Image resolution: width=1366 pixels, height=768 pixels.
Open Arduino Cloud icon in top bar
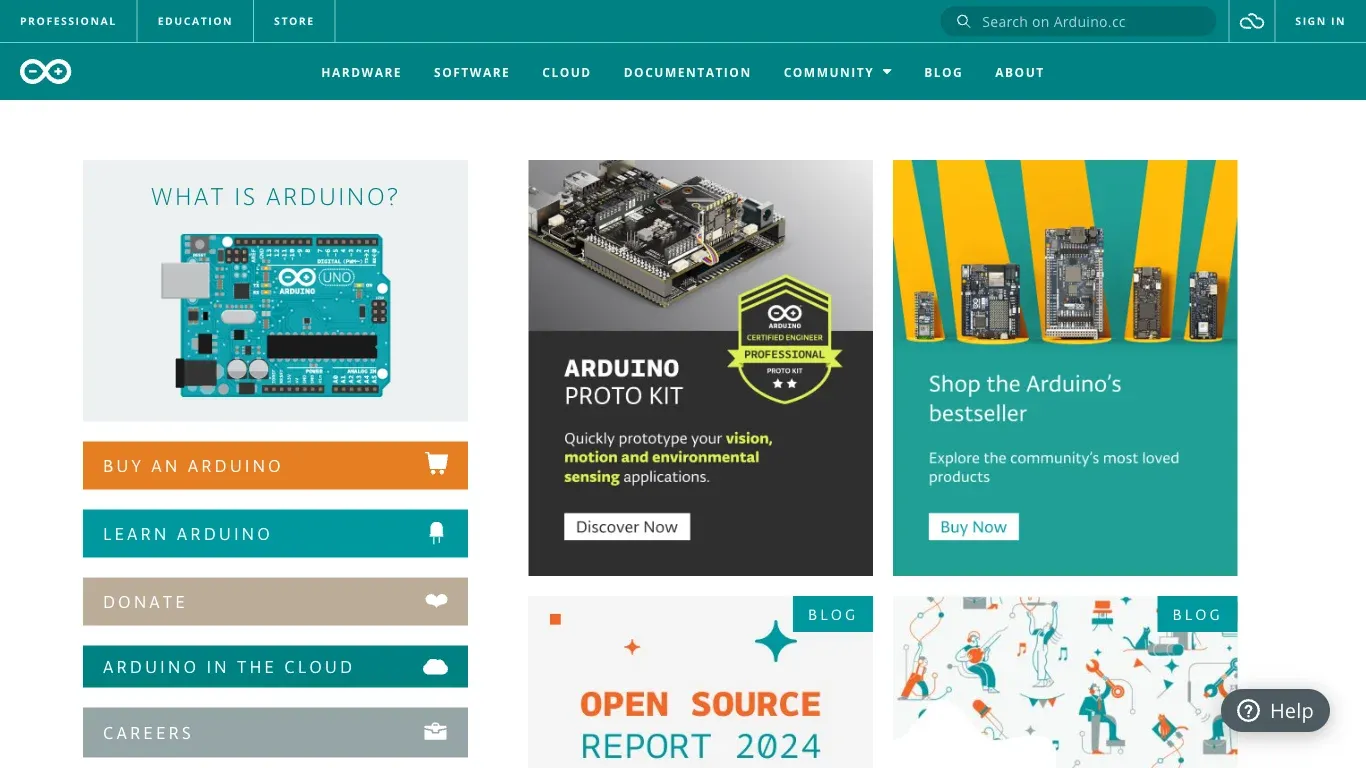1252,21
